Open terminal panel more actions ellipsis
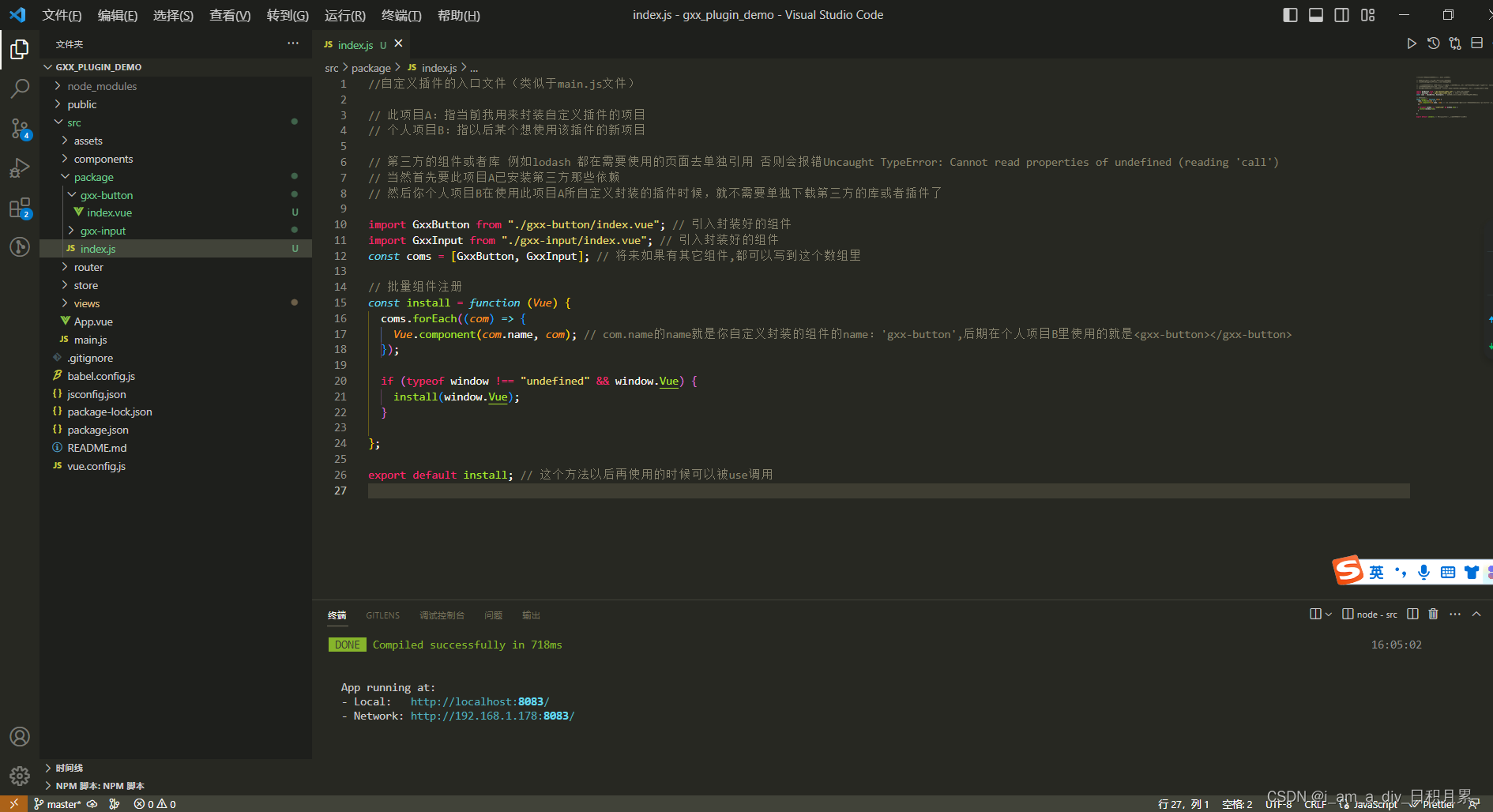This screenshot has width=1493, height=812. click(x=1455, y=614)
